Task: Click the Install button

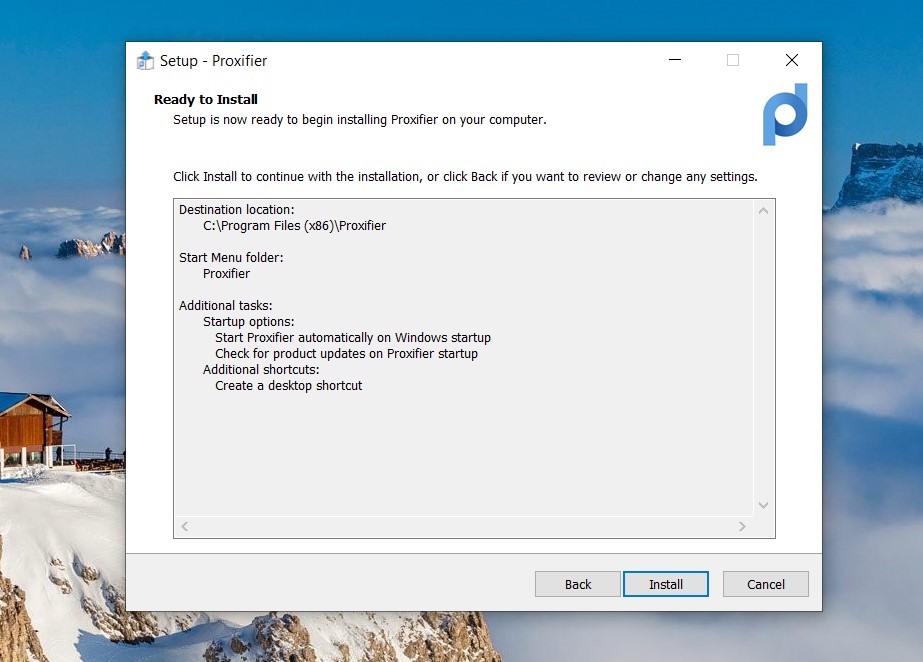Action: (666, 584)
